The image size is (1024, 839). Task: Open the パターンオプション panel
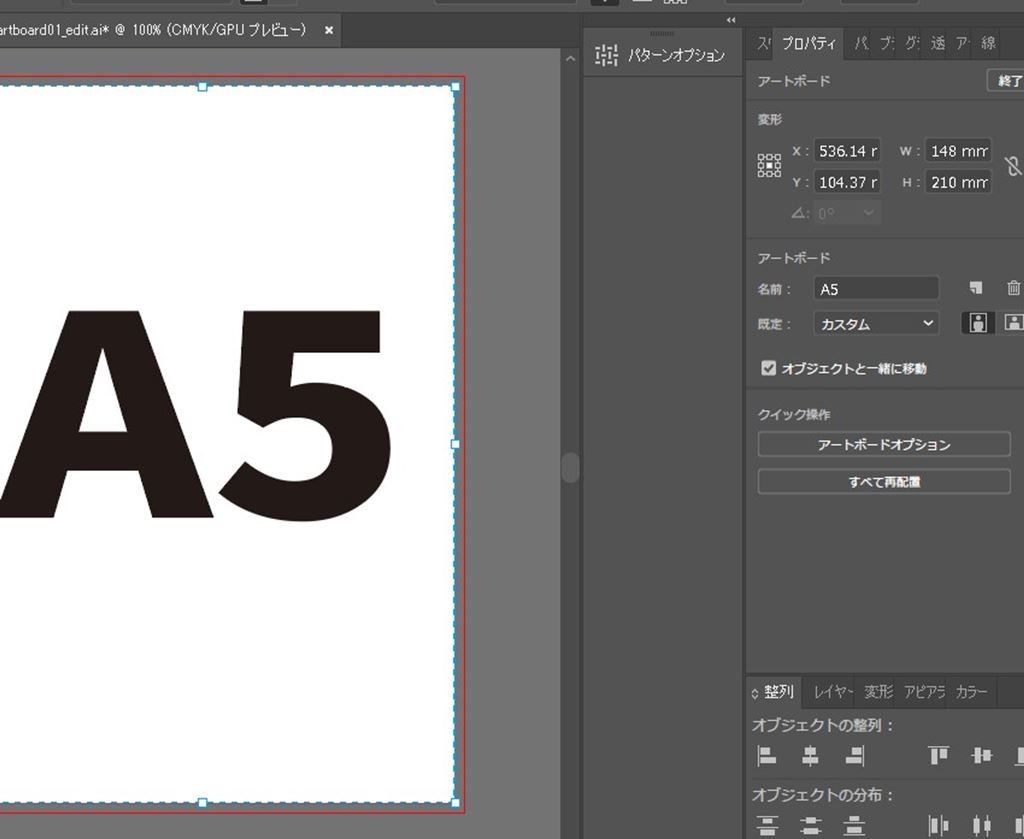(661, 56)
